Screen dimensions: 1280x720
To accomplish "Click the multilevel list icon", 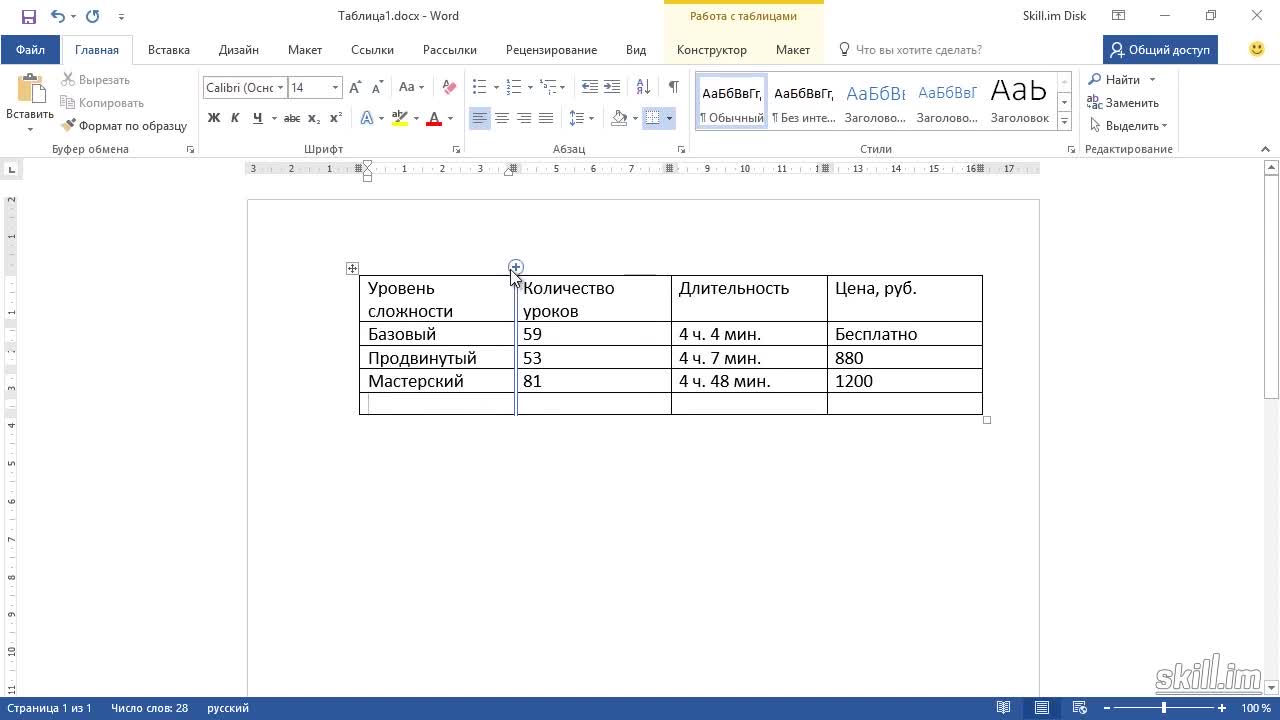I will coord(547,88).
